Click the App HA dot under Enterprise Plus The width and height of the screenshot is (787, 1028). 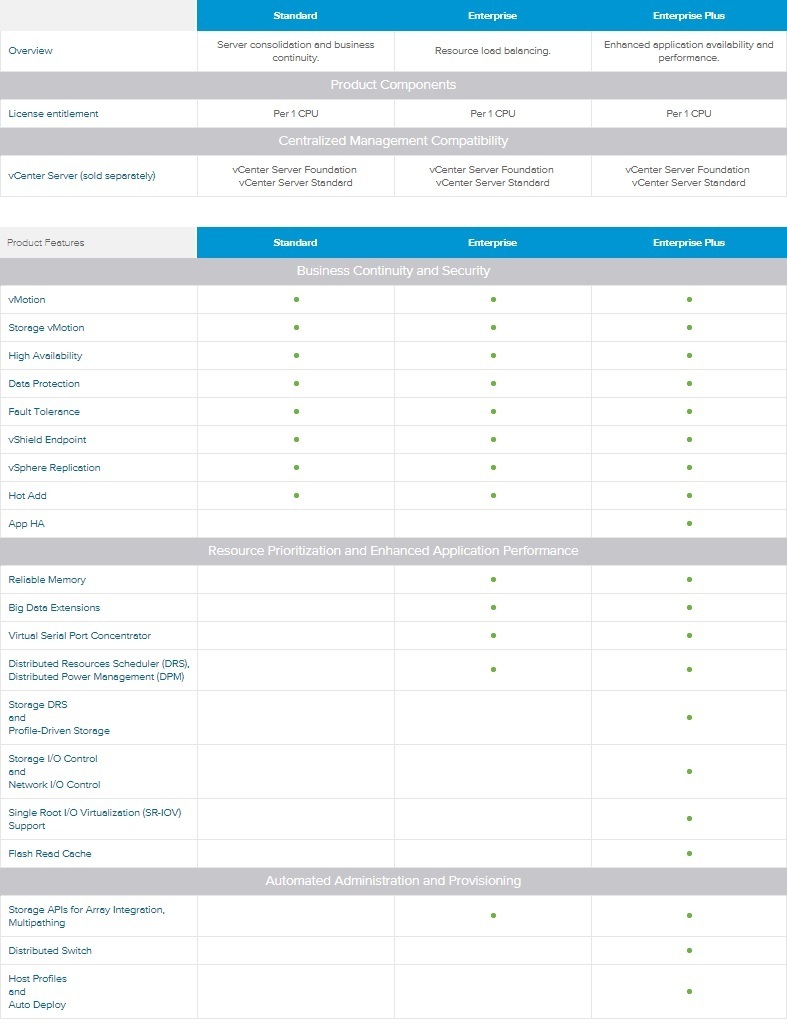[x=689, y=524]
